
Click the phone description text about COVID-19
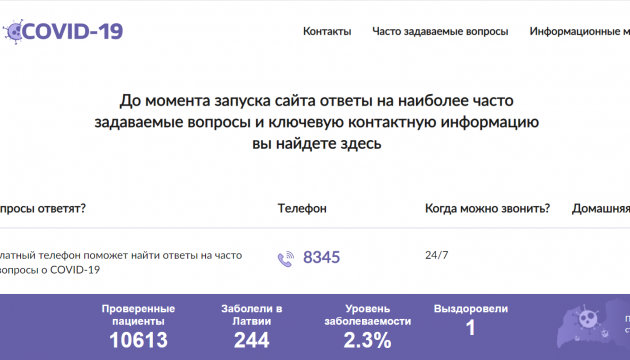[x=121, y=262]
